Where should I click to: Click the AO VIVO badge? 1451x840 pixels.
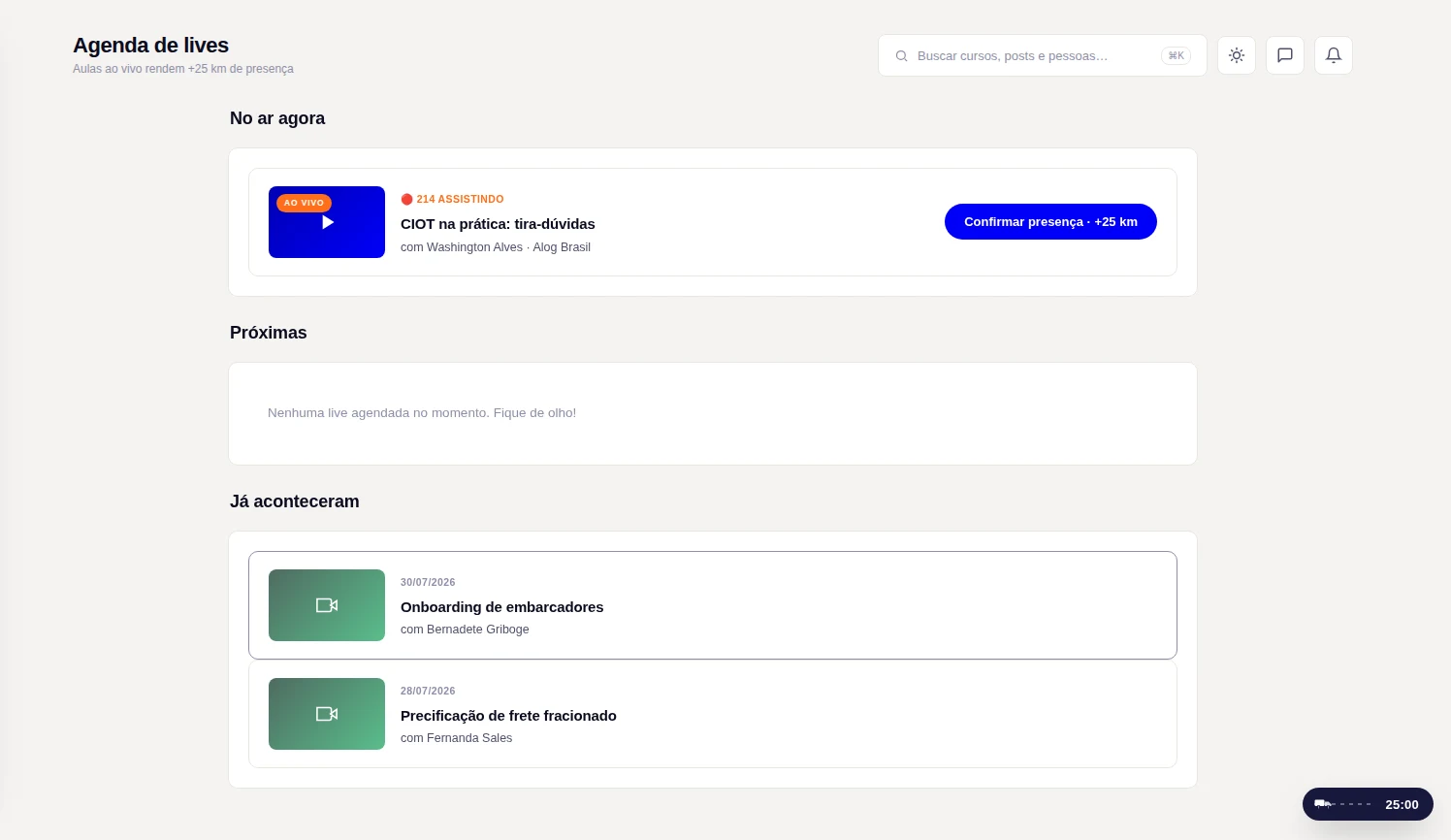pos(304,203)
